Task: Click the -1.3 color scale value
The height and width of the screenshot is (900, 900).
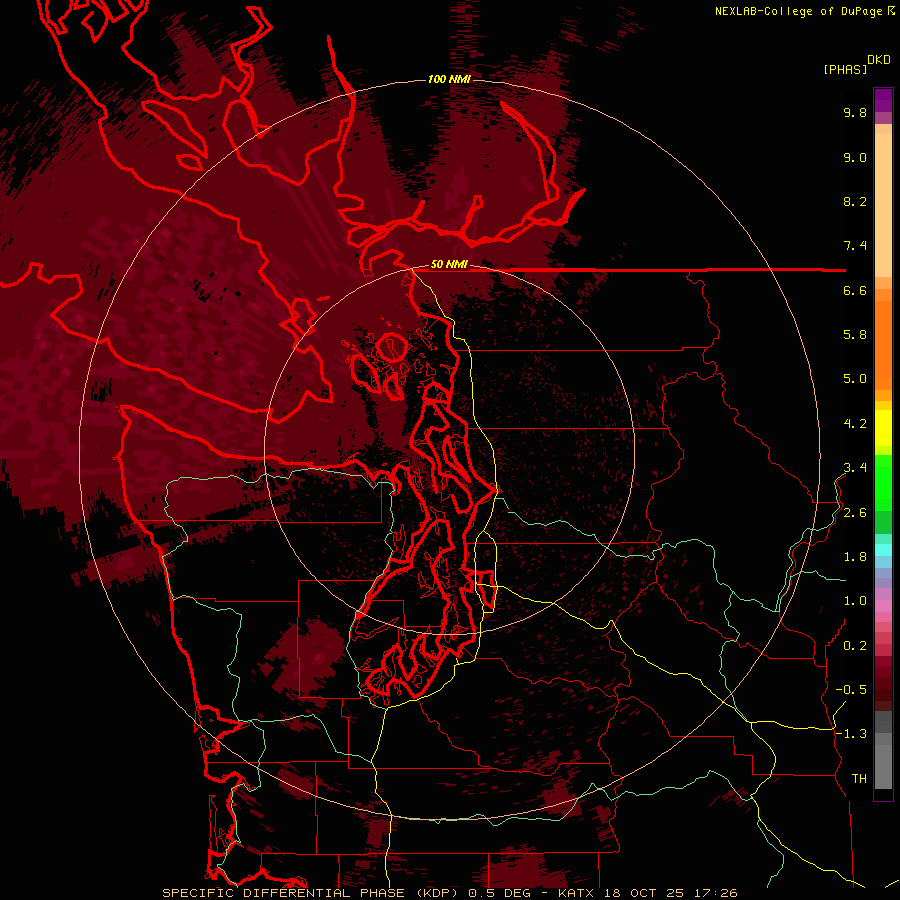Action: coord(851,734)
